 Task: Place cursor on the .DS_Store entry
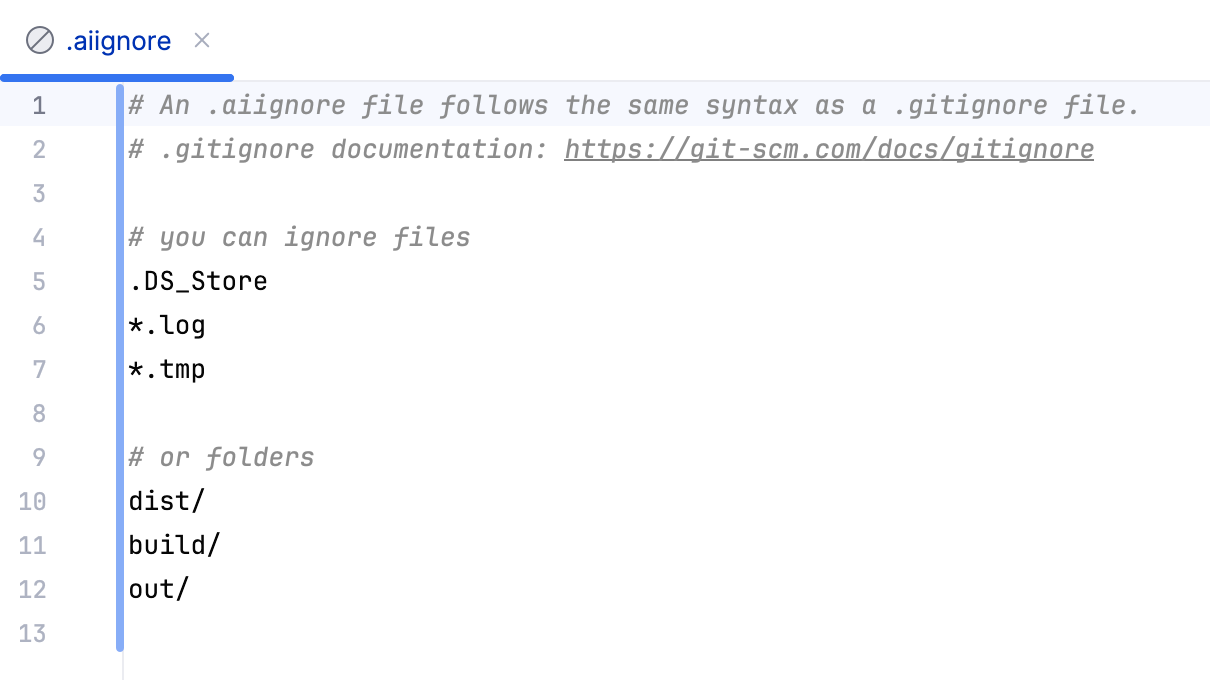pos(198,281)
